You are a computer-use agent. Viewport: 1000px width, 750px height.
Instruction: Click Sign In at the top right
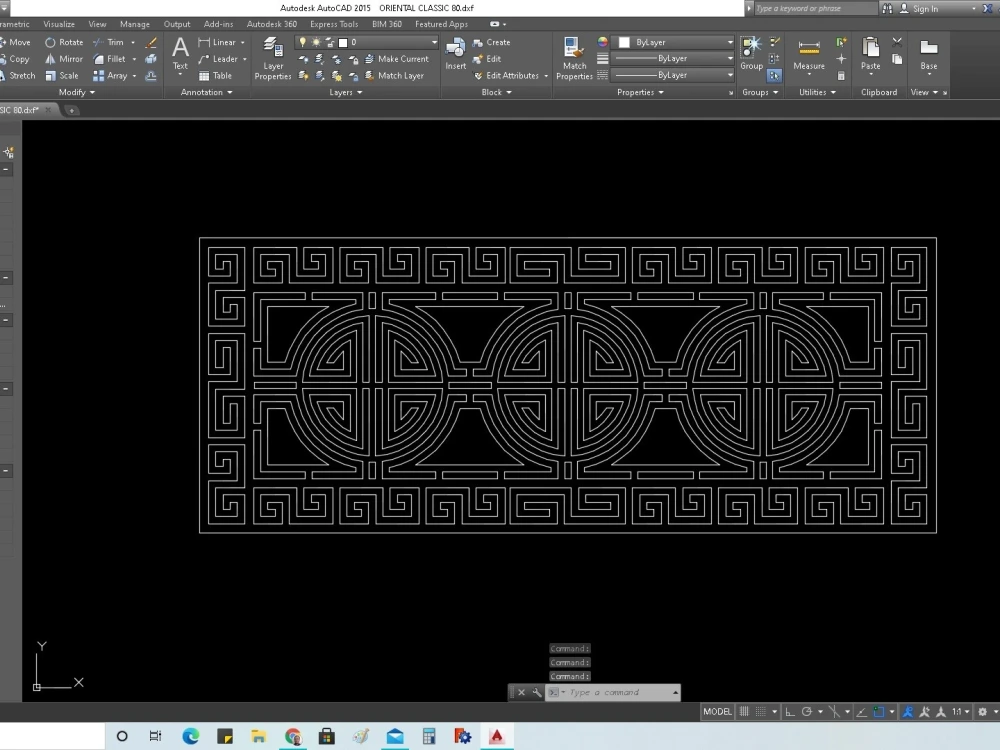pyautogui.click(x=925, y=8)
